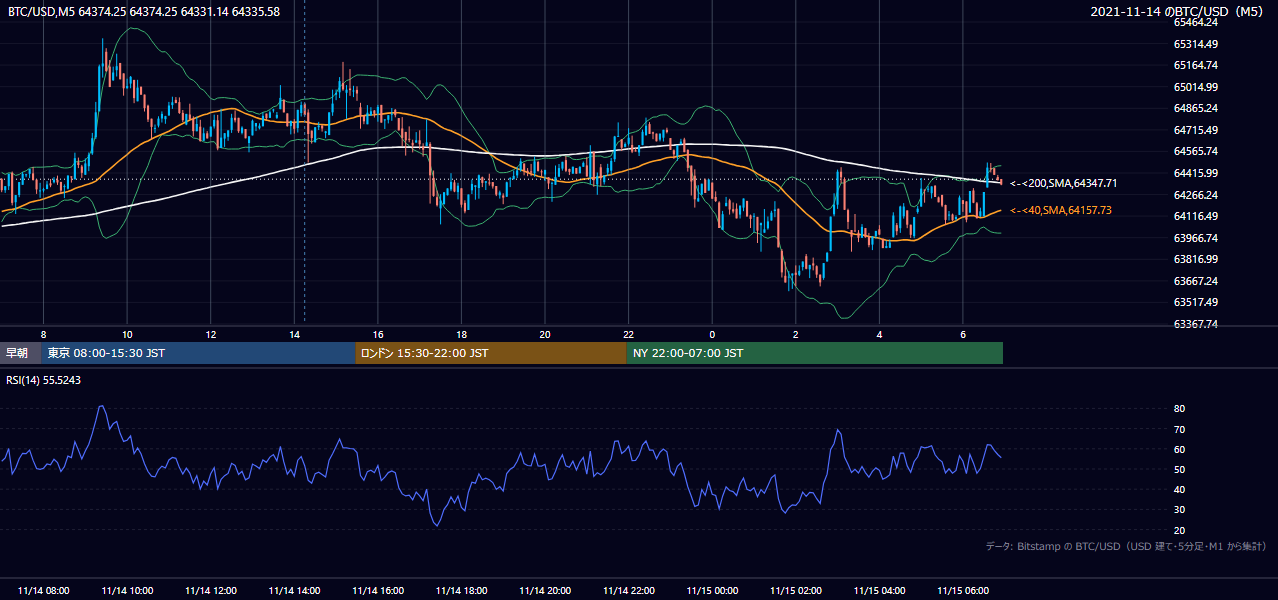
Task: Click hour label 22 under price chart
Action: click(x=628, y=334)
